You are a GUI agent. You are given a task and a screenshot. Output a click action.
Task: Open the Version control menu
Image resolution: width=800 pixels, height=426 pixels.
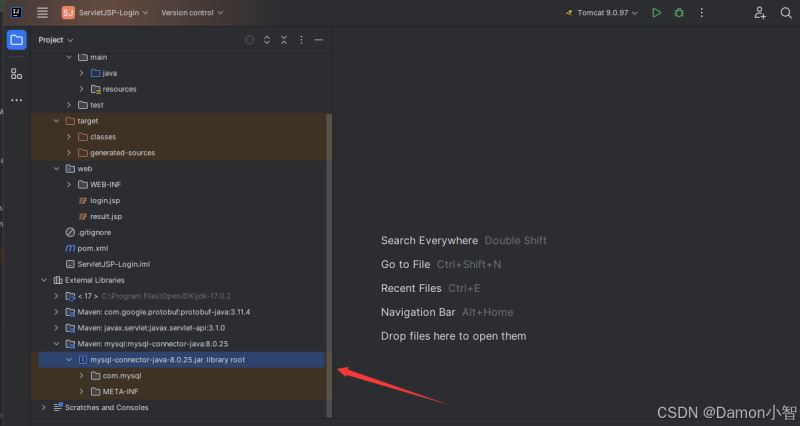(x=192, y=13)
